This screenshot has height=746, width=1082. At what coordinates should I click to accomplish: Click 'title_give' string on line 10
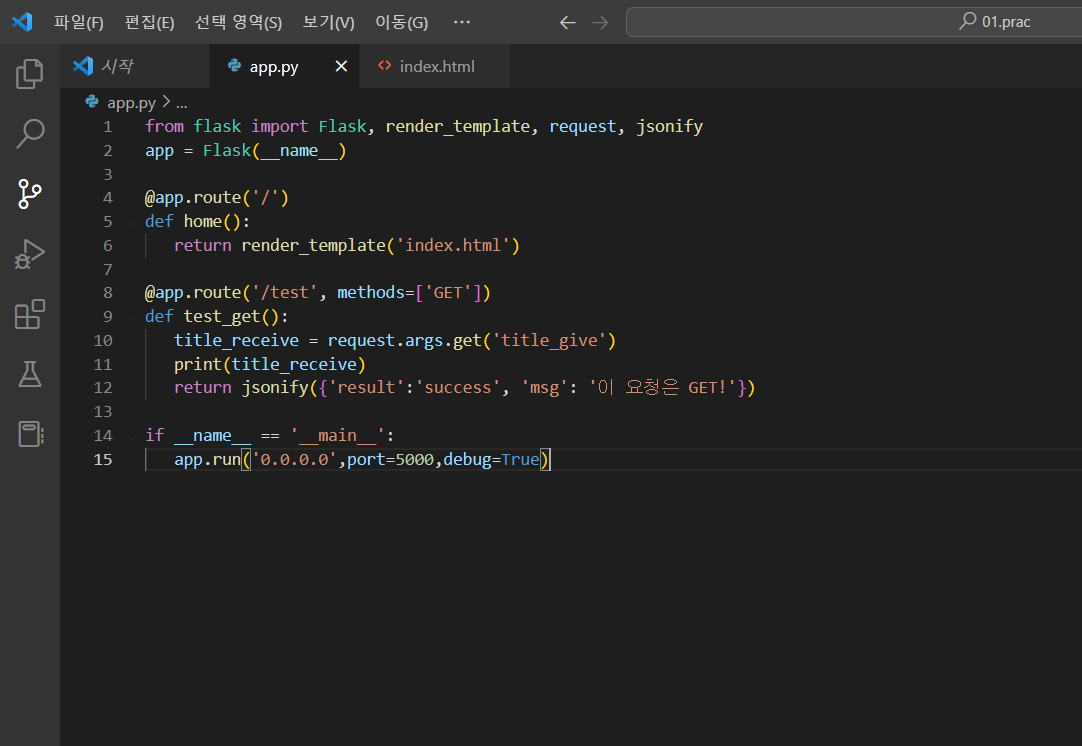tap(549, 340)
